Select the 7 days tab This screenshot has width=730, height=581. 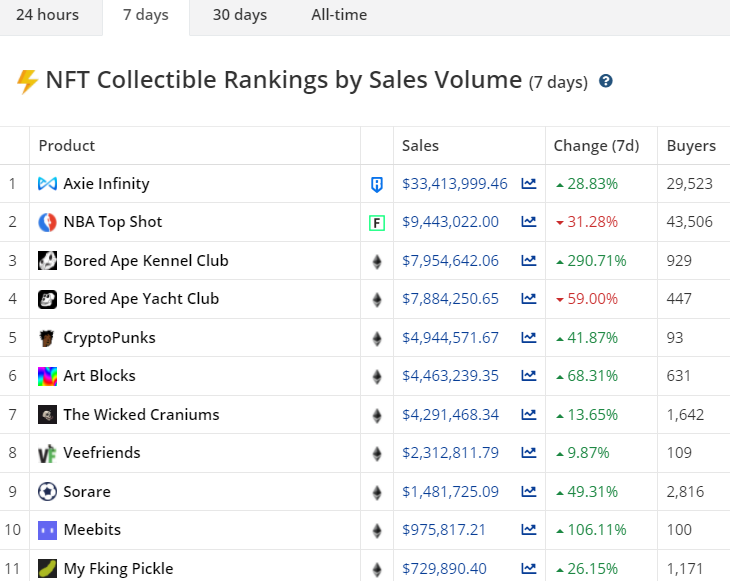(146, 14)
